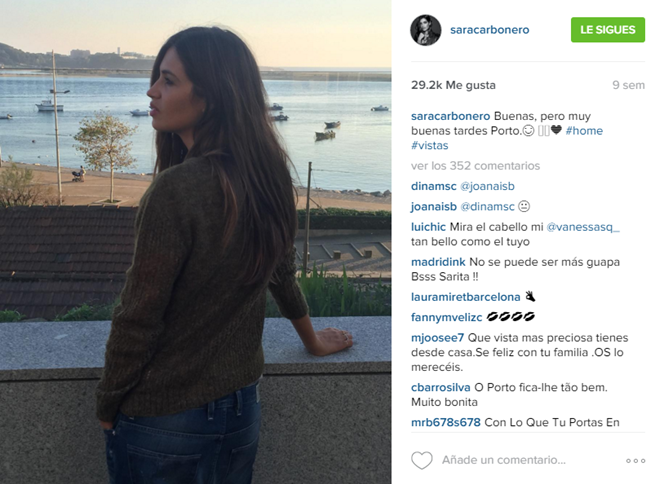Image resolution: width=650 pixels, height=484 pixels.
Task: Visit mjoosee7's profile
Action: pyautogui.click(x=437, y=338)
